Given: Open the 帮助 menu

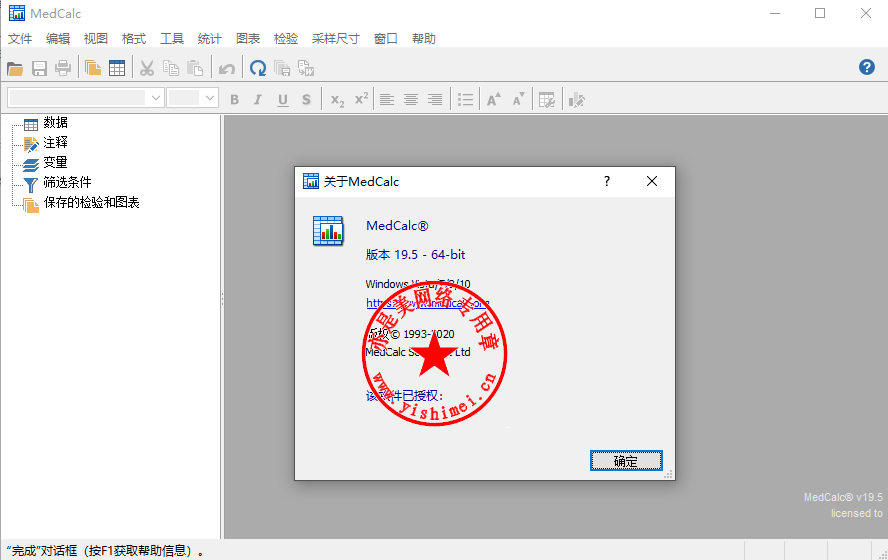Looking at the screenshot, I should [424, 39].
